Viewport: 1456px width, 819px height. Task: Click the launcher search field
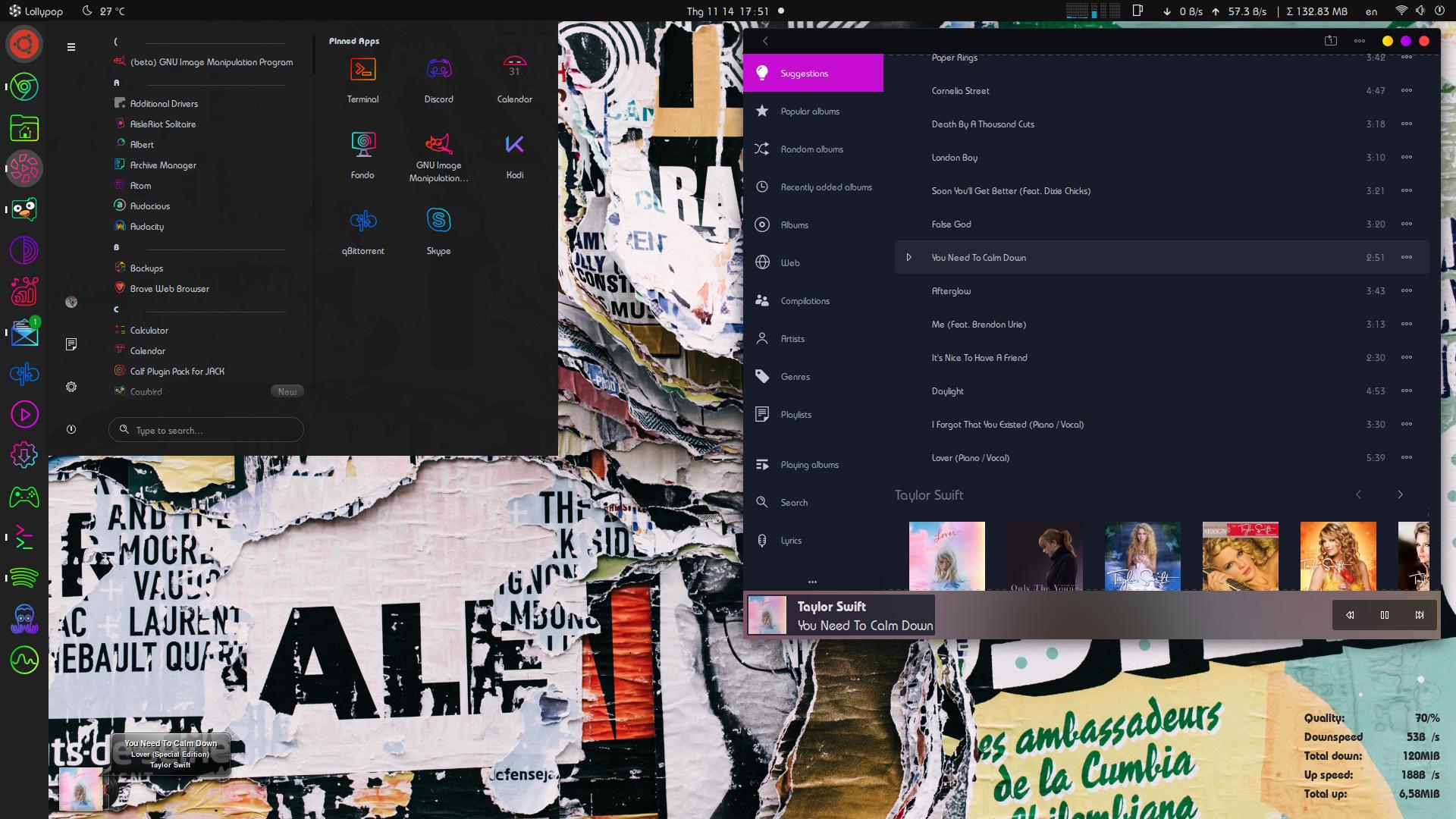pyautogui.click(x=206, y=430)
